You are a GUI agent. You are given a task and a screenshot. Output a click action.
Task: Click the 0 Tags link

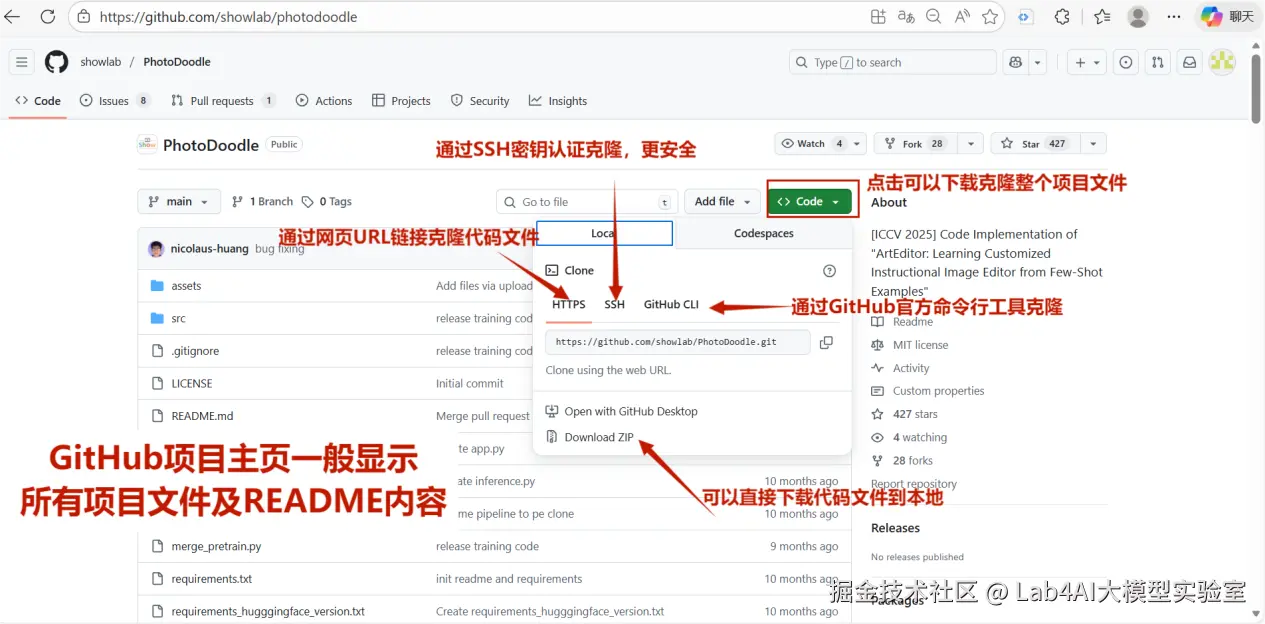(327, 201)
